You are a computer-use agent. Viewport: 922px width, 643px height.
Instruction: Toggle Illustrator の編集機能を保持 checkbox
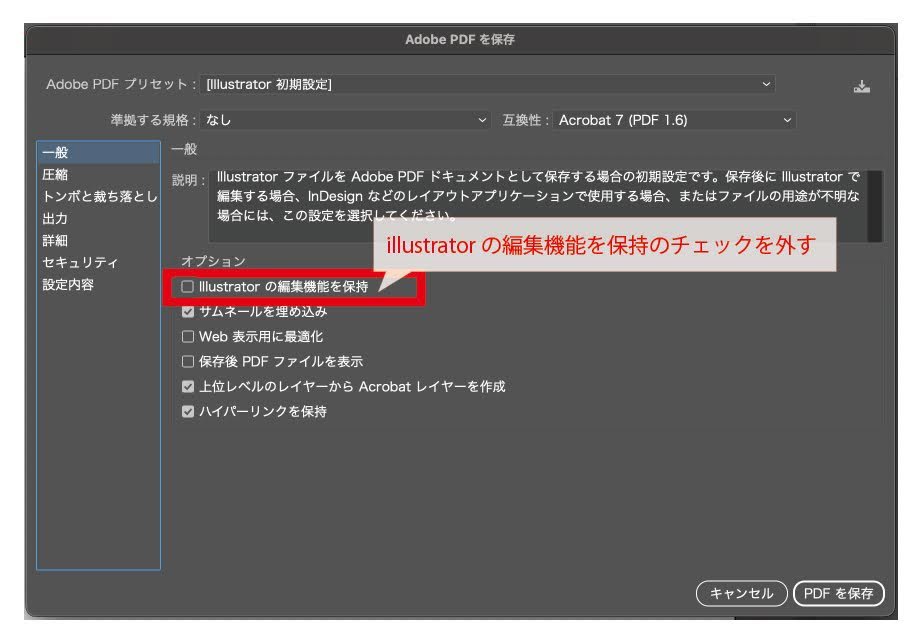tap(188, 286)
